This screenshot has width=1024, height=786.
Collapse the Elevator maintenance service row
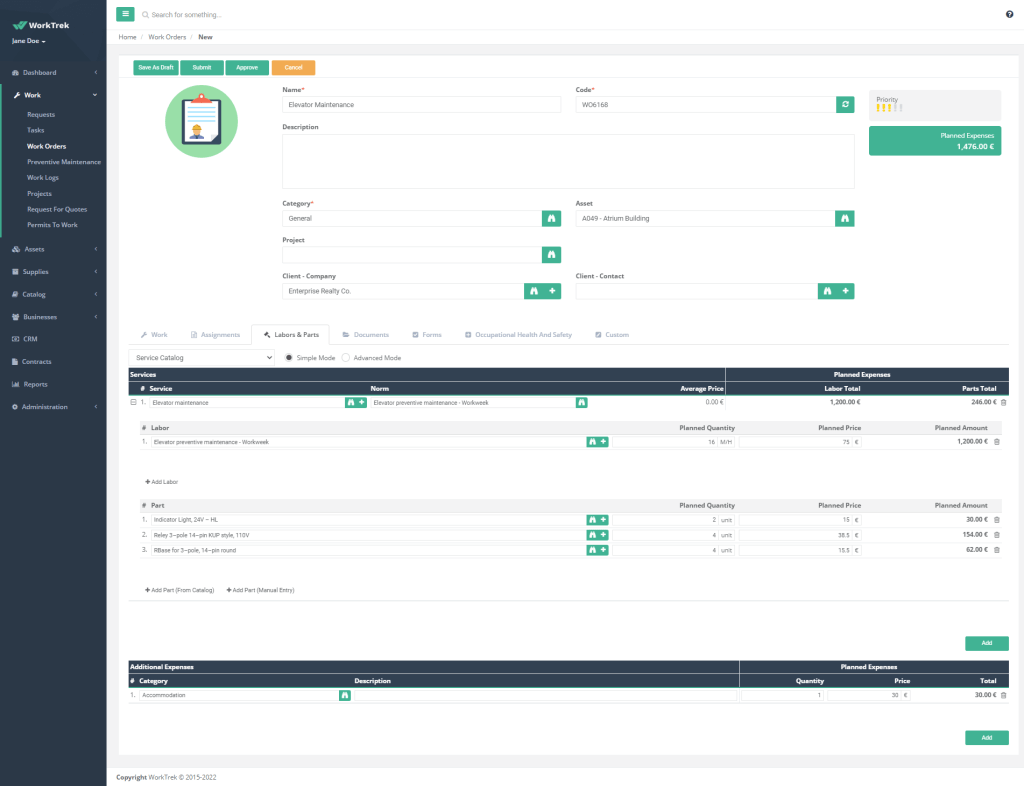pos(133,402)
